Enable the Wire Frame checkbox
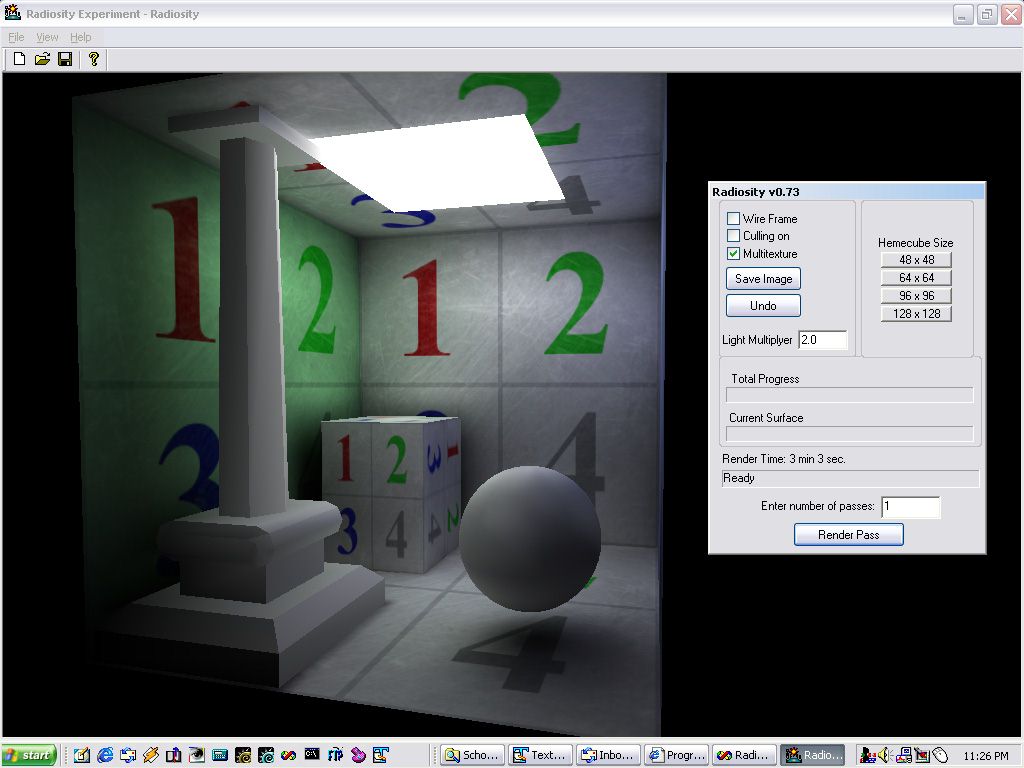Screen dimensions: 1024x768 (x=734, y=219)
